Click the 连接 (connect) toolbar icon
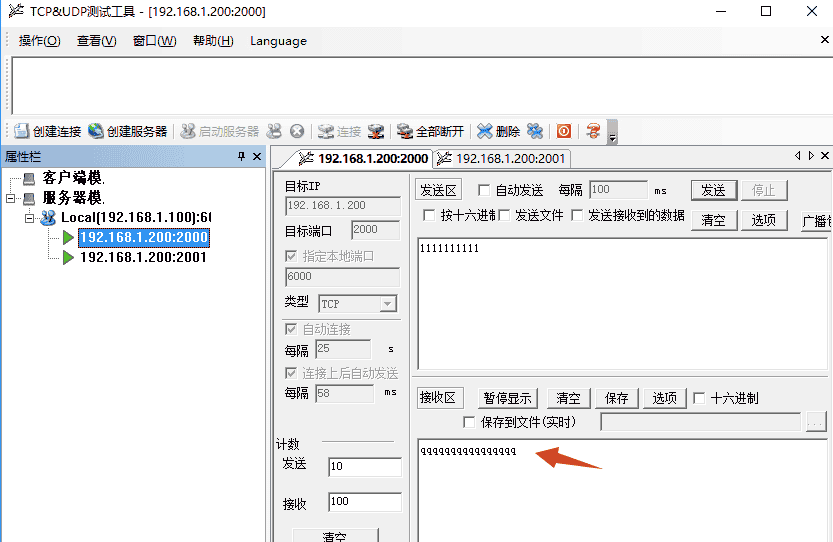The width and height of the screenshot is (833, 542). (325, 131)
